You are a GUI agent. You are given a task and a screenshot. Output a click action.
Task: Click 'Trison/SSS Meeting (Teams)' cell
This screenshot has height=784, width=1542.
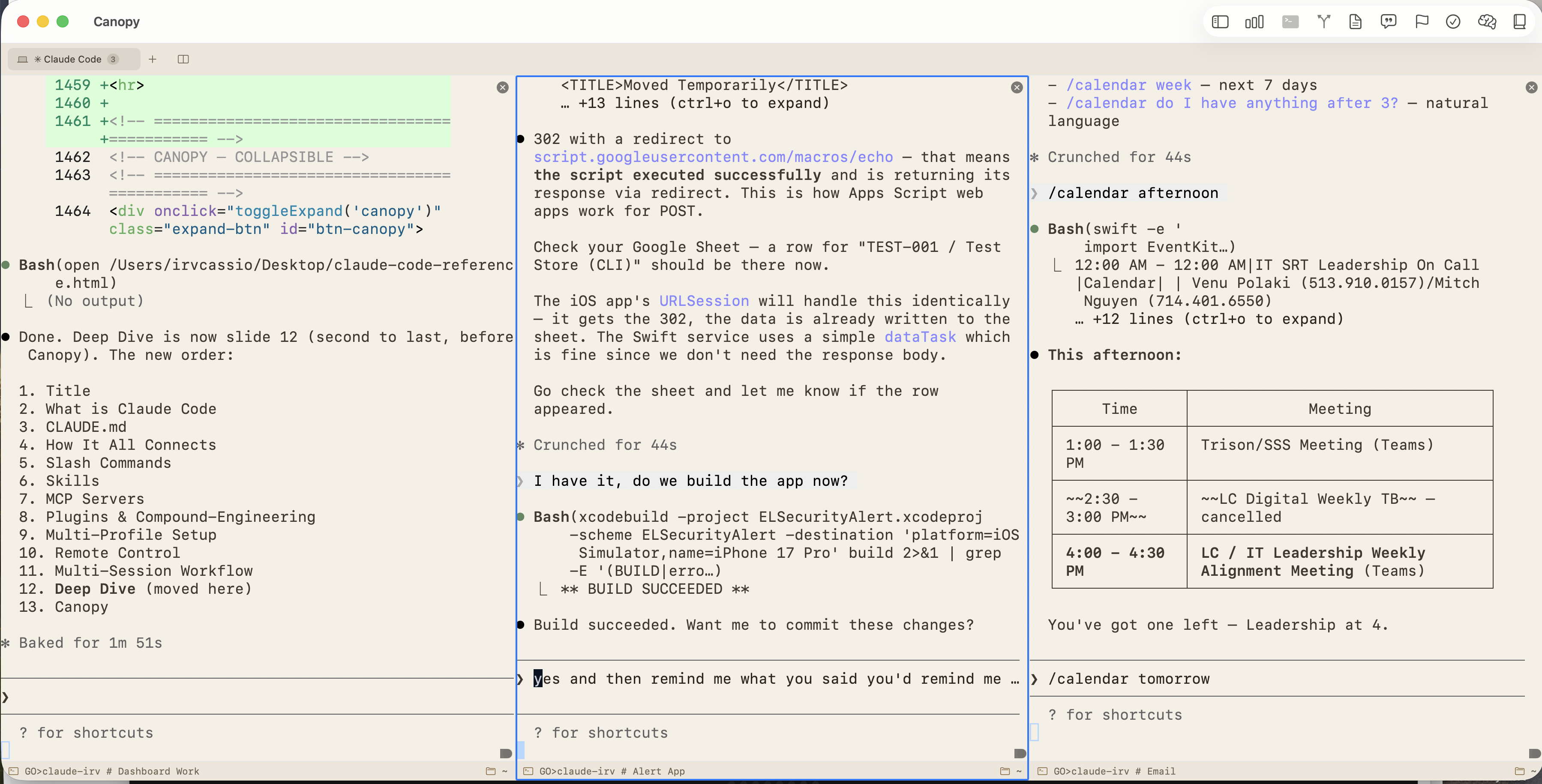pyautogui.click(x=1340, y=454)
